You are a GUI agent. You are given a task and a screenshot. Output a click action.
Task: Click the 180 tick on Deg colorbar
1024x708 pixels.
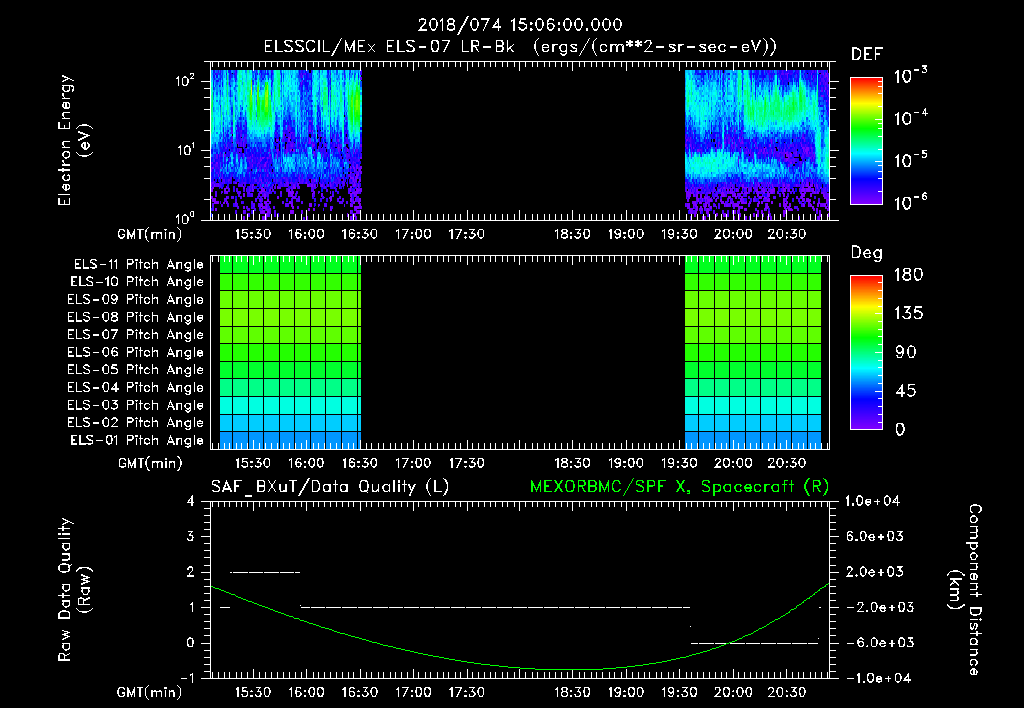pyautogui.click(x=909, y=274)
